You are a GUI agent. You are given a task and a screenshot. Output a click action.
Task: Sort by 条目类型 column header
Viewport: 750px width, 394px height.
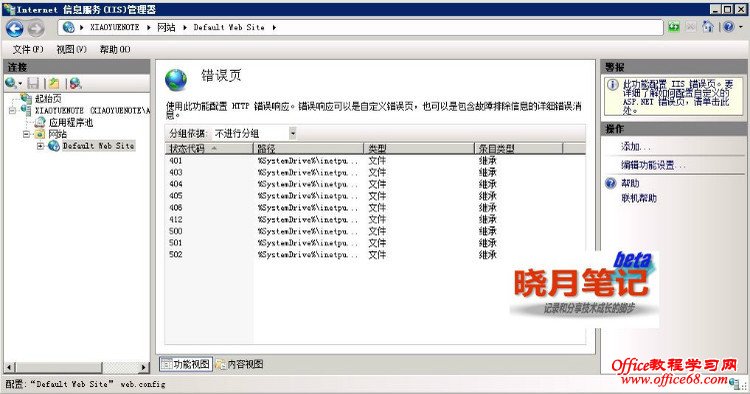point(518,149)
